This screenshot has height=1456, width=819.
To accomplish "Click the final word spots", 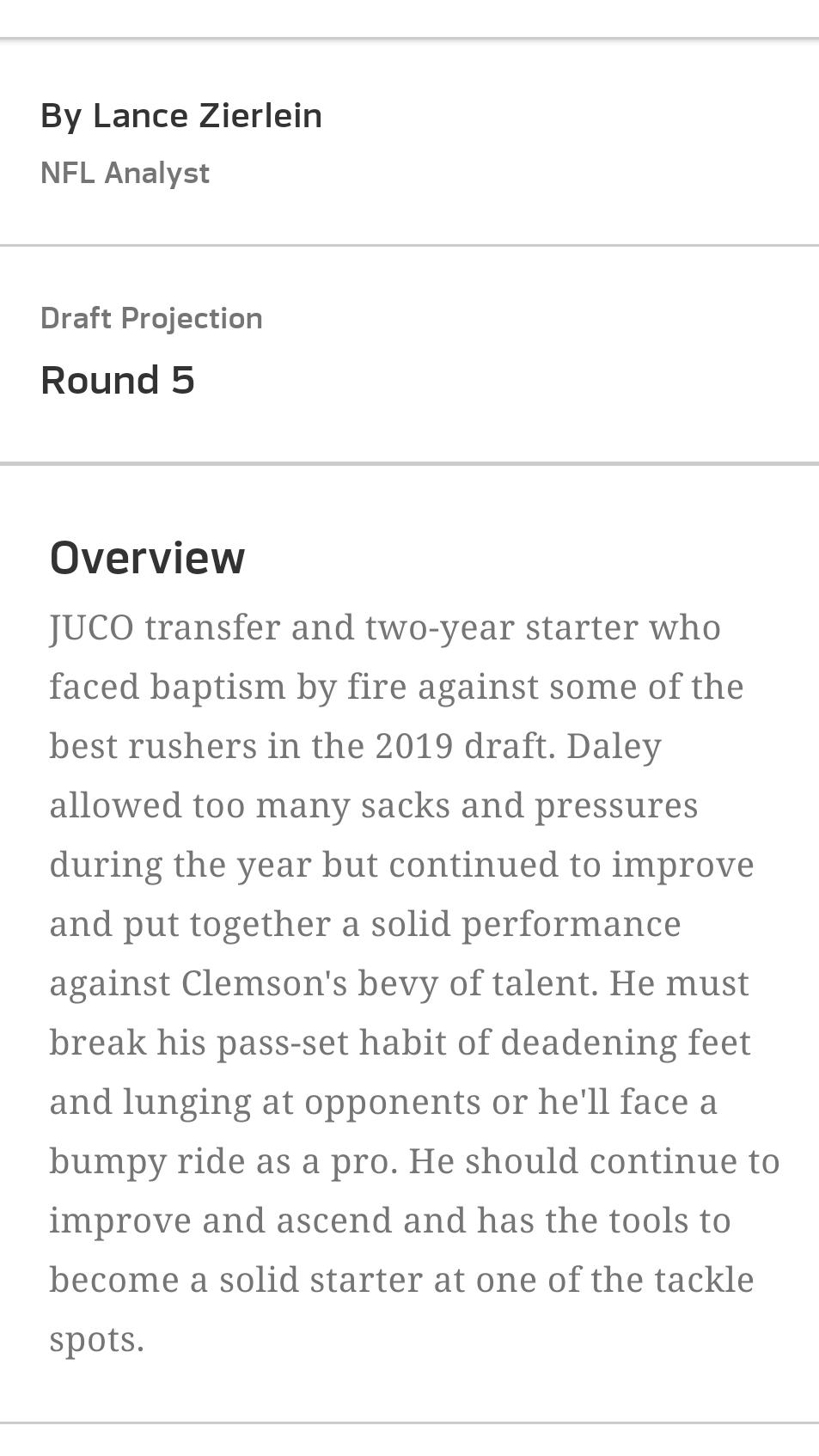I will (97, 1339).
